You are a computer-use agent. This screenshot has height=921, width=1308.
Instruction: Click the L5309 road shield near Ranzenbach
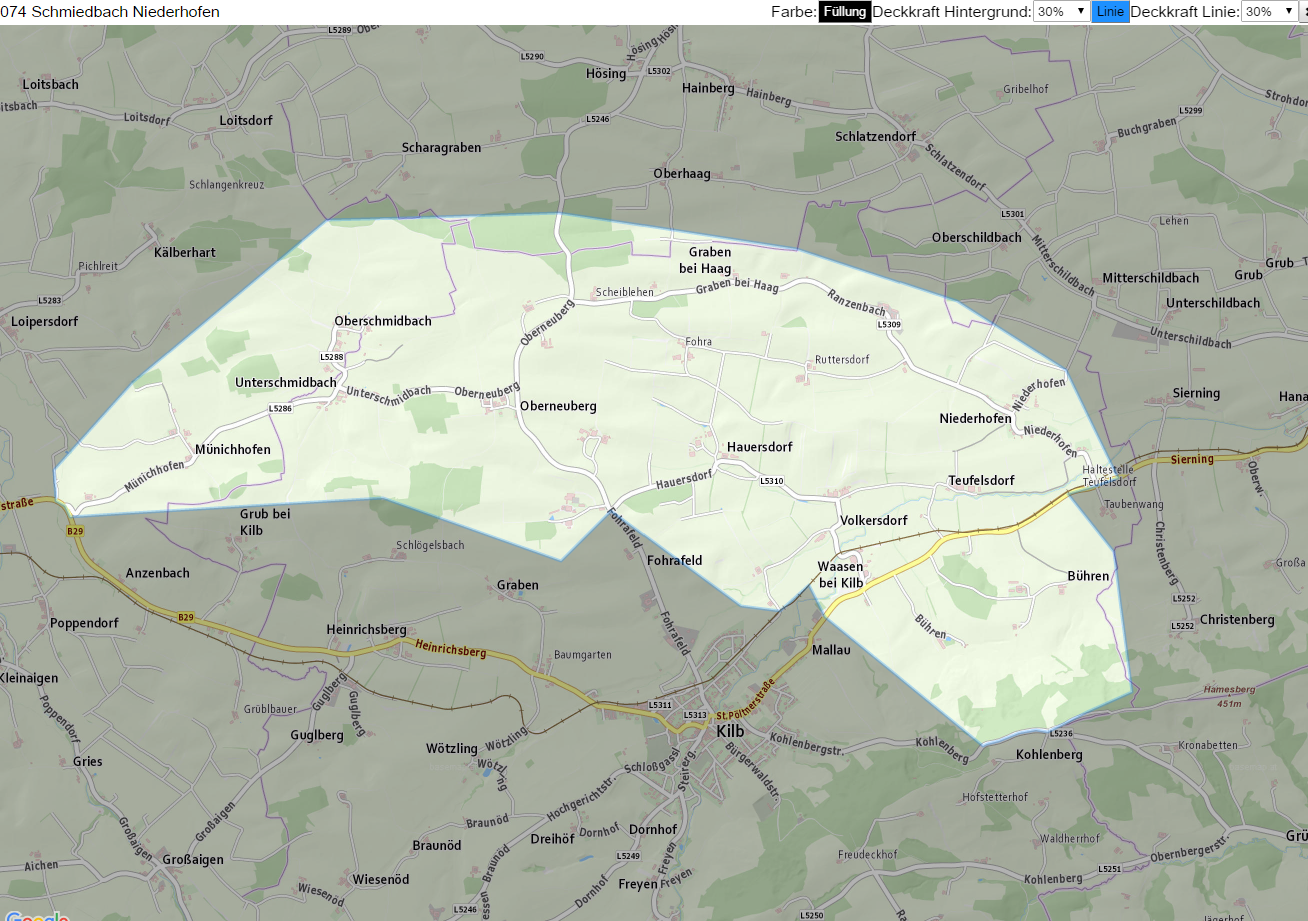(889, 324)
